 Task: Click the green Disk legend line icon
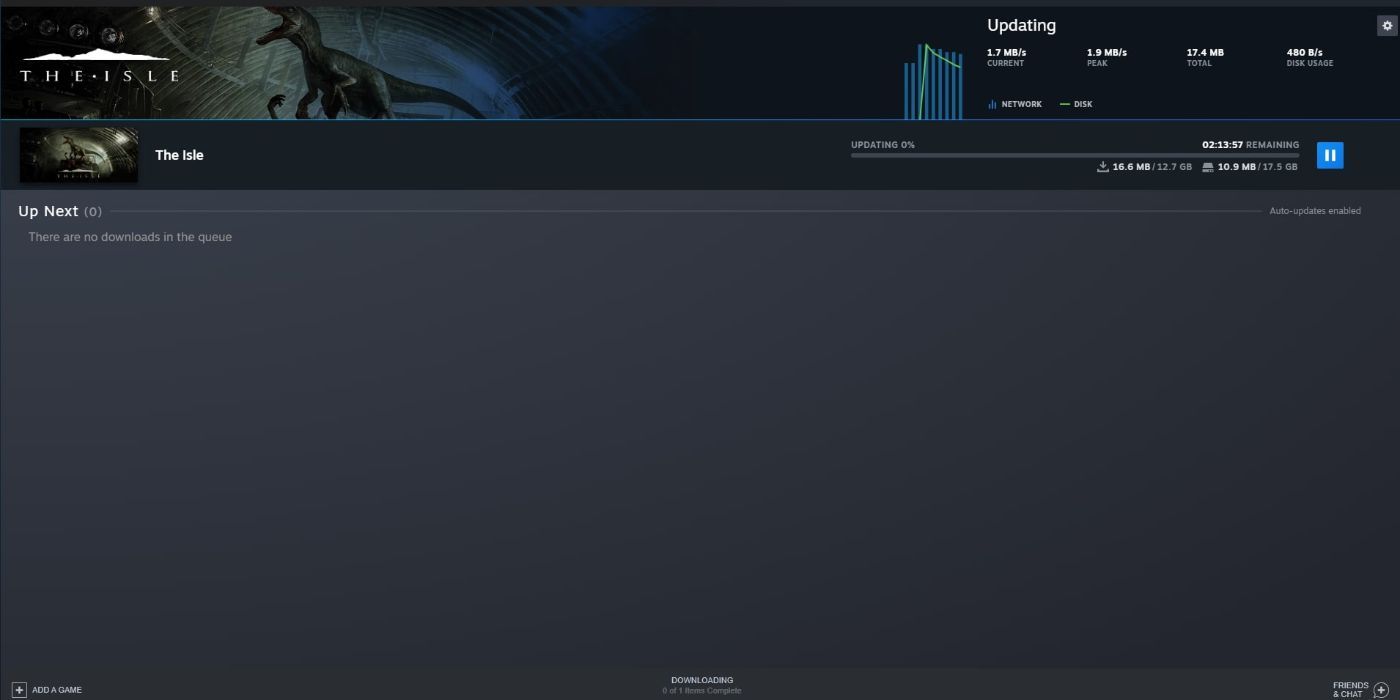1064,104
